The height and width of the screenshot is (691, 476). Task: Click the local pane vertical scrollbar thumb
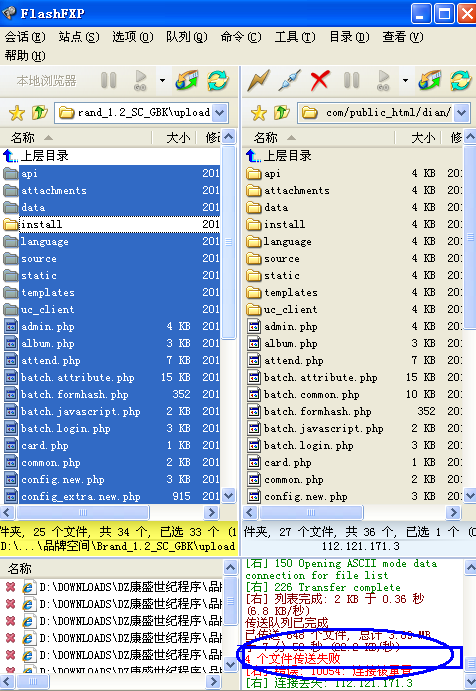point(229,241)
